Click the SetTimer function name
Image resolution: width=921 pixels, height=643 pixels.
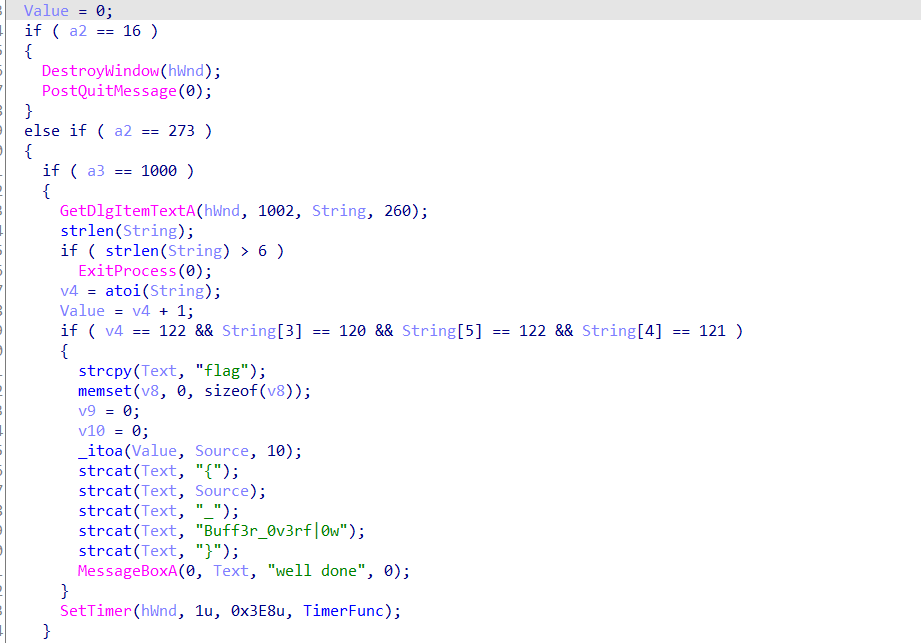[96, 611]
